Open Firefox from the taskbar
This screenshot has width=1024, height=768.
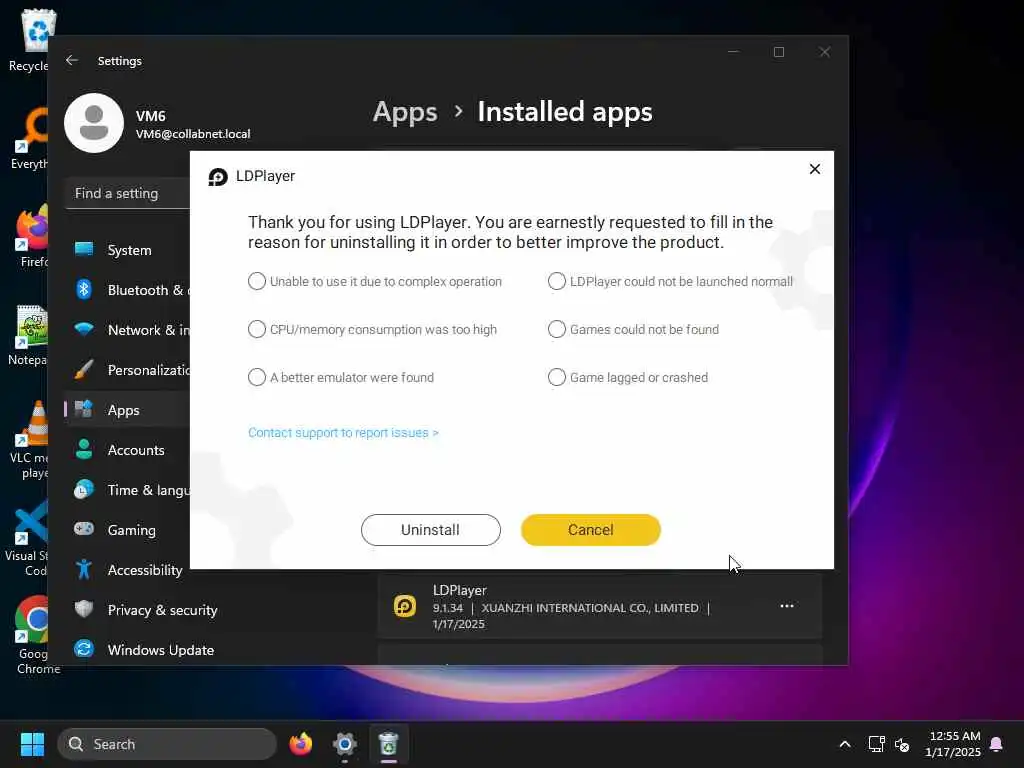point(300,744)
